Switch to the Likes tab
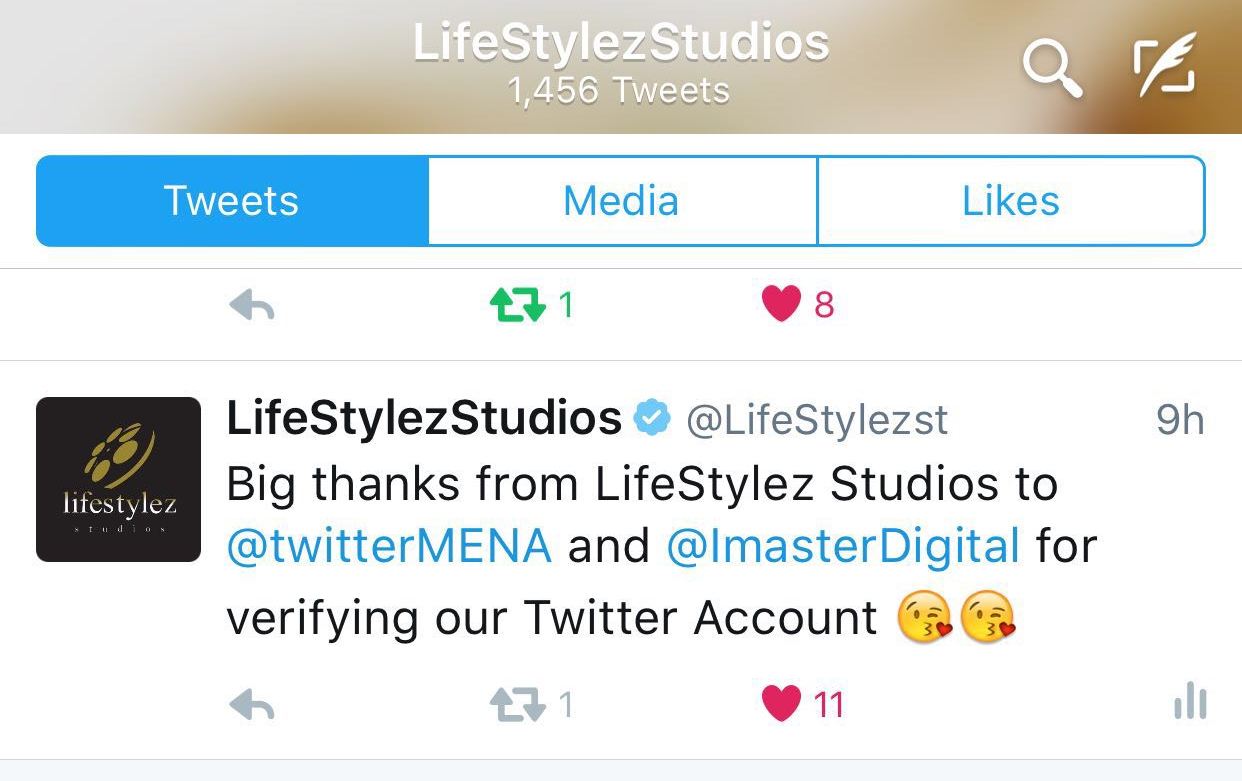The image size is (1242, 781). coord(1011,200)
